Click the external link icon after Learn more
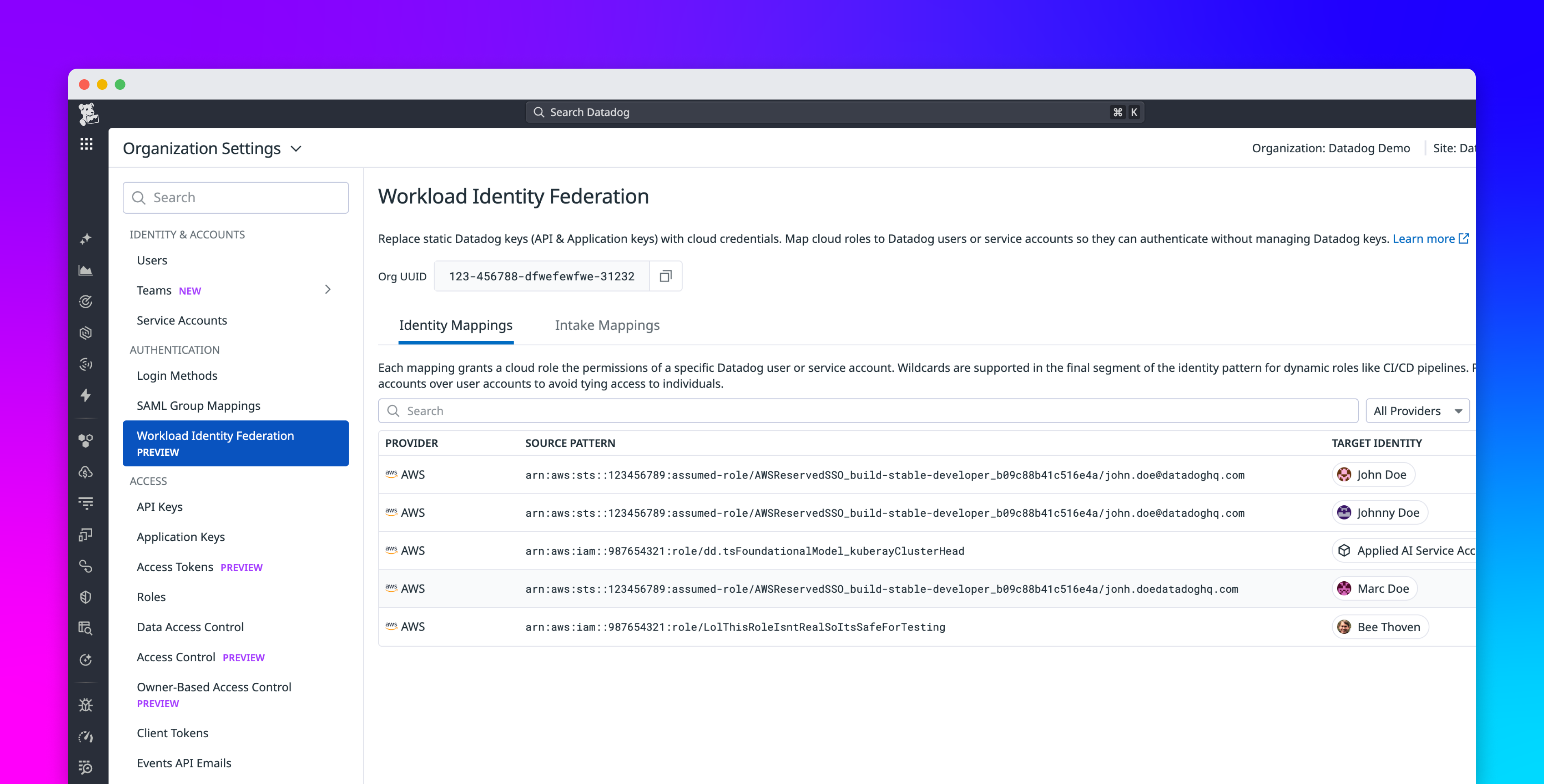This screenshot has width=1544, height=784. [x=1464, y=238]
